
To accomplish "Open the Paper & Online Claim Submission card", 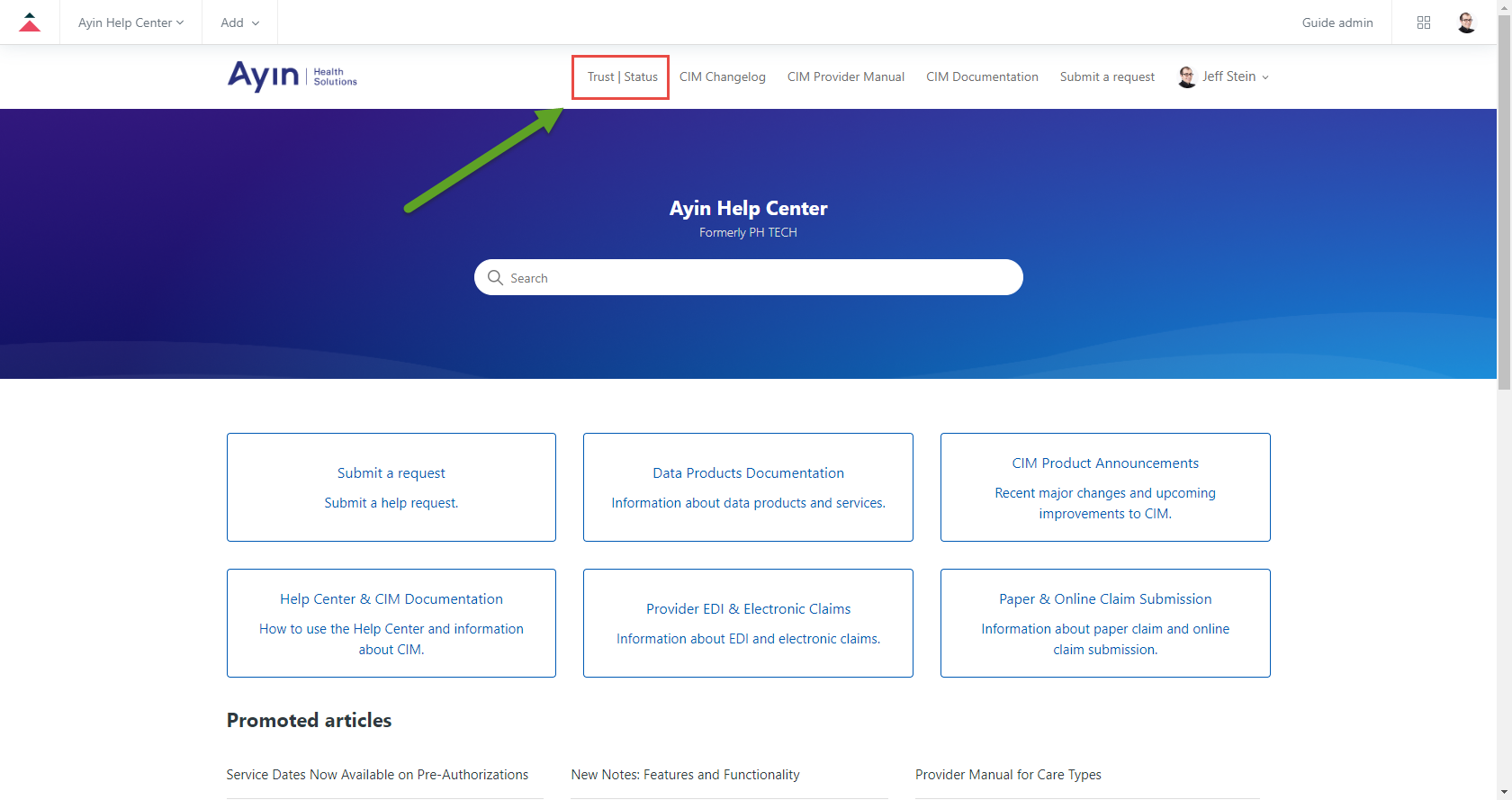I will 1105,623.
